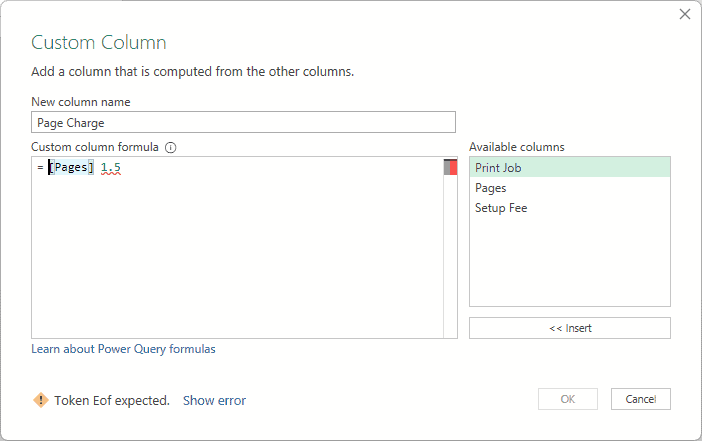The height and width of the screenshot is (441, 702).
Task: Select Pages in Available columns
Action: (569, 188)
